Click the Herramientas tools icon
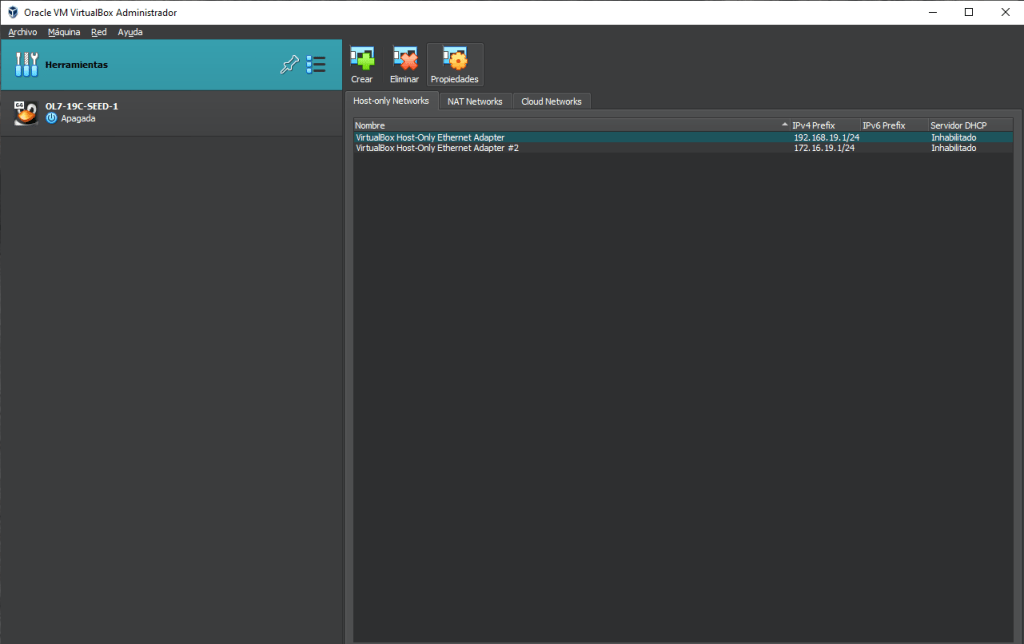 (27, 65)
